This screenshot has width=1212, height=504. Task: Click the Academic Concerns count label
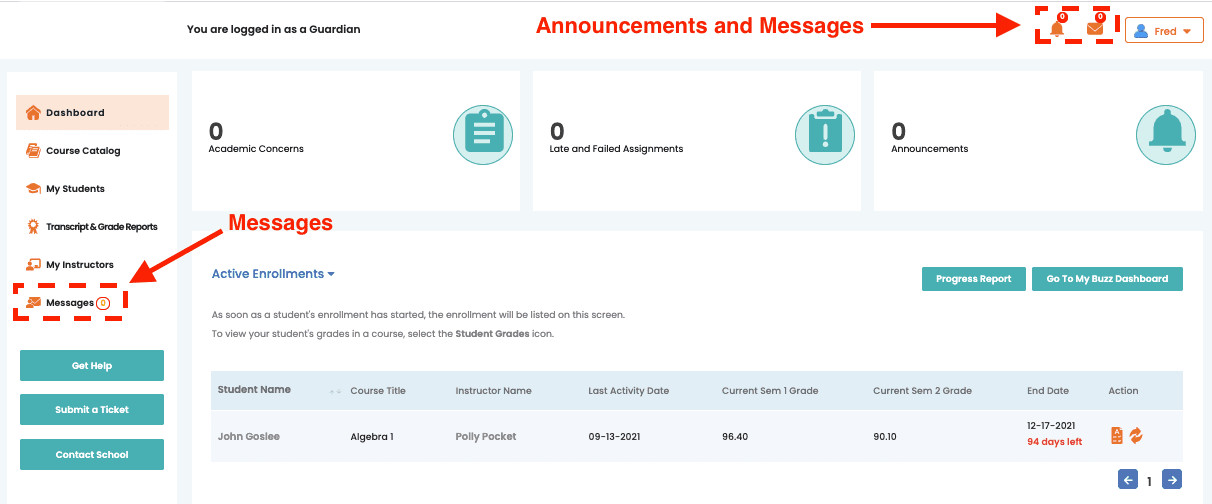[256, 149]
